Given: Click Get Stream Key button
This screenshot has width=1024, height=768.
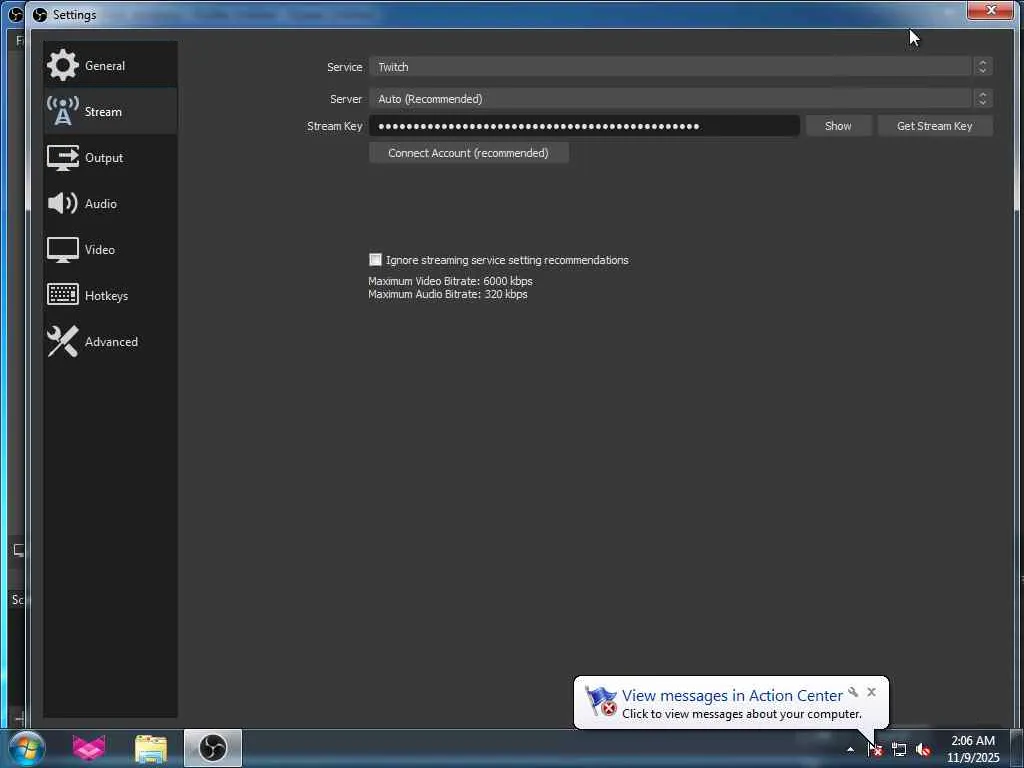Looking at the screenshot, I should tap(935, 126).
